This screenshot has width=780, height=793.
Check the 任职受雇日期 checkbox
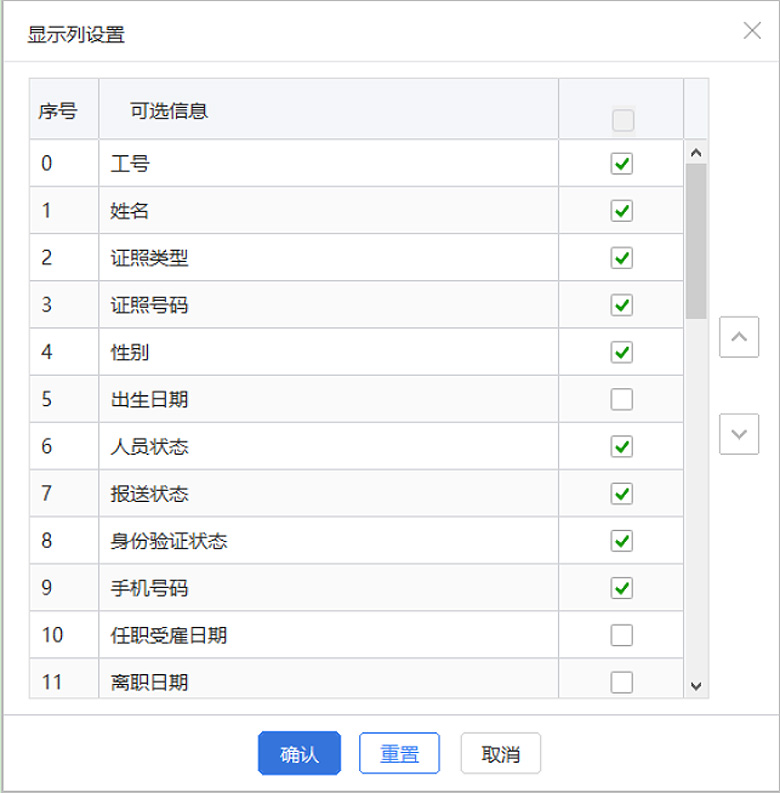point(622,635)
